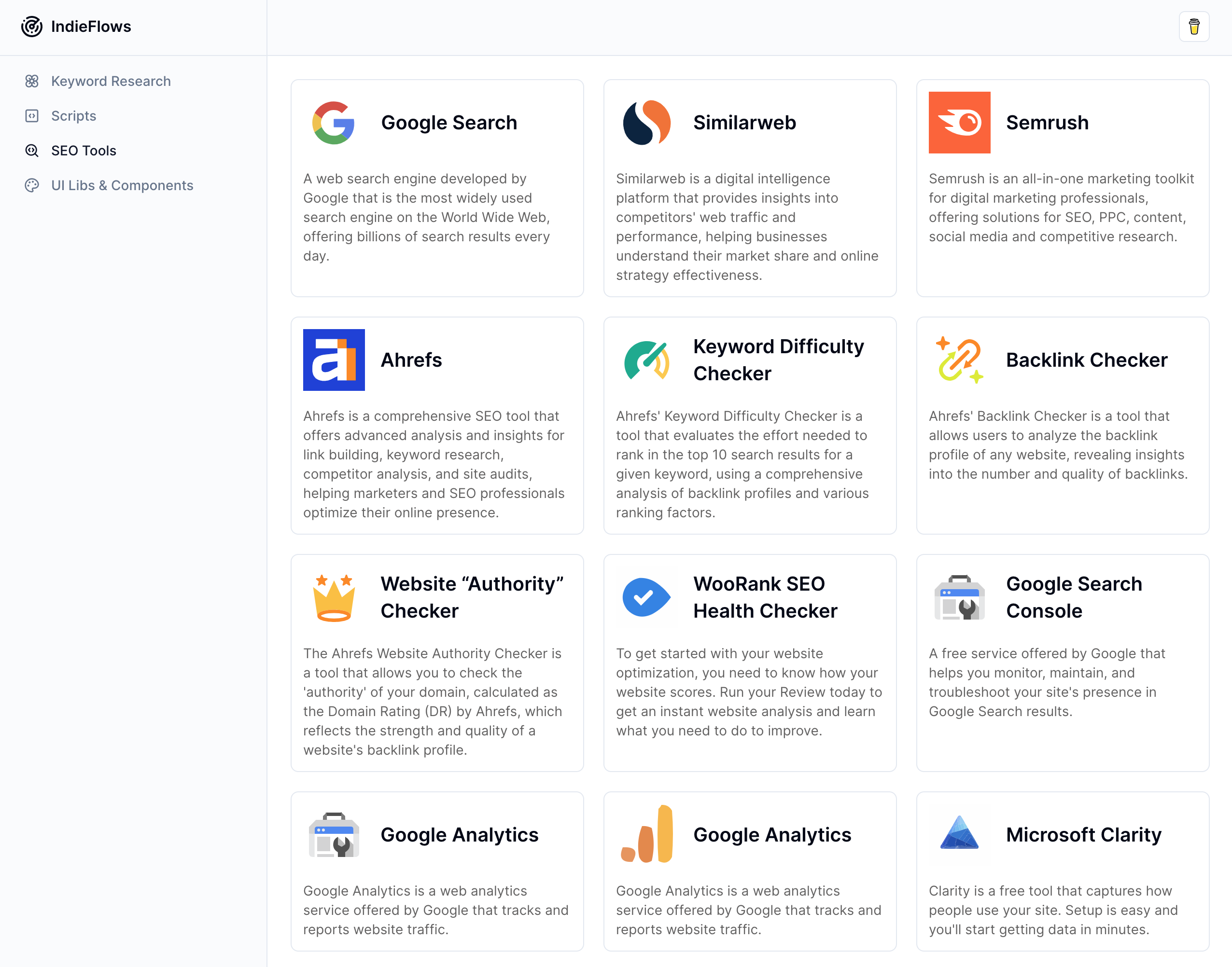Click the IndieFlows logo icon
The width and height of the screenshot is (1232, 967).
click(x=32, y=27)
